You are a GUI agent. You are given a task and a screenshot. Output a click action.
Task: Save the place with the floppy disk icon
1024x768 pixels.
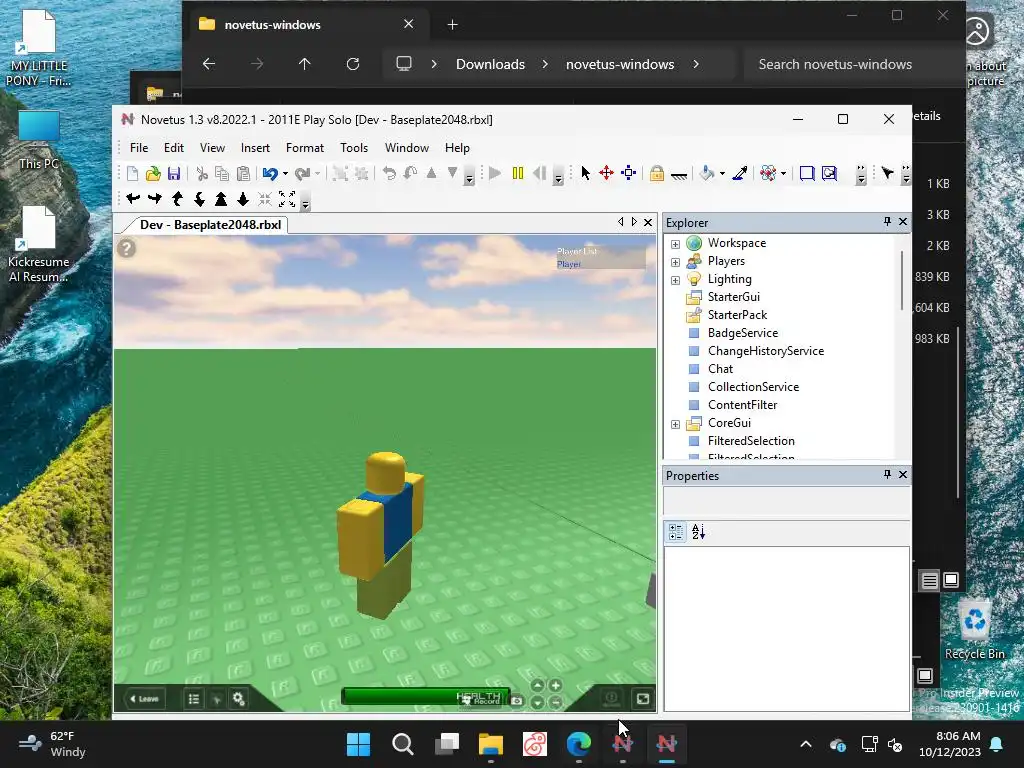[174, 173]
